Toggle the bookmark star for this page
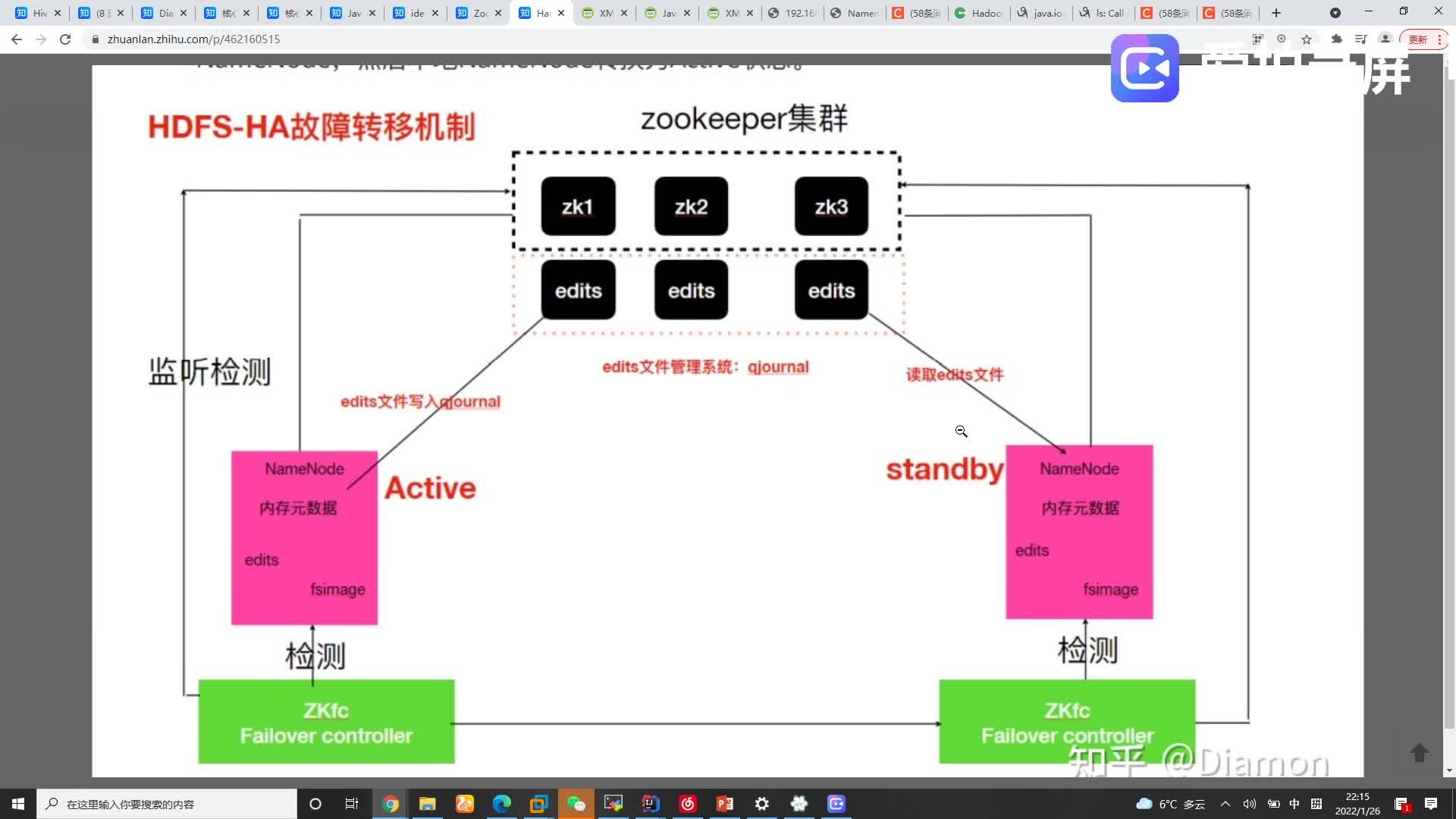Viewport: 1456px width, 819px height. [1307, 39]
